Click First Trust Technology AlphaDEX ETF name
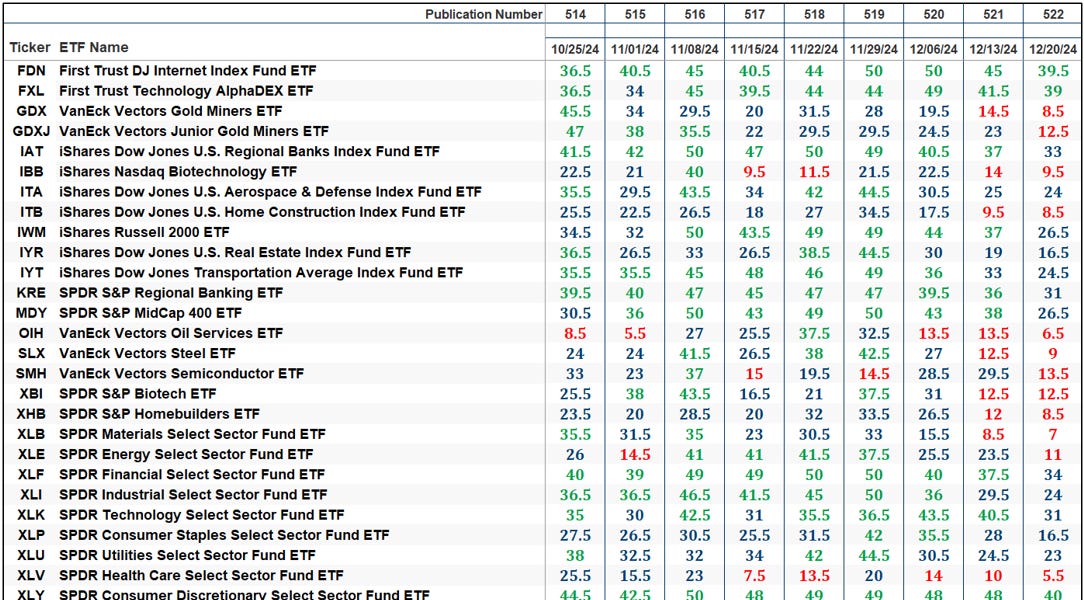The height and width of the screenshot is (600, 1084). pyautogui.click(x=186, y=91)
